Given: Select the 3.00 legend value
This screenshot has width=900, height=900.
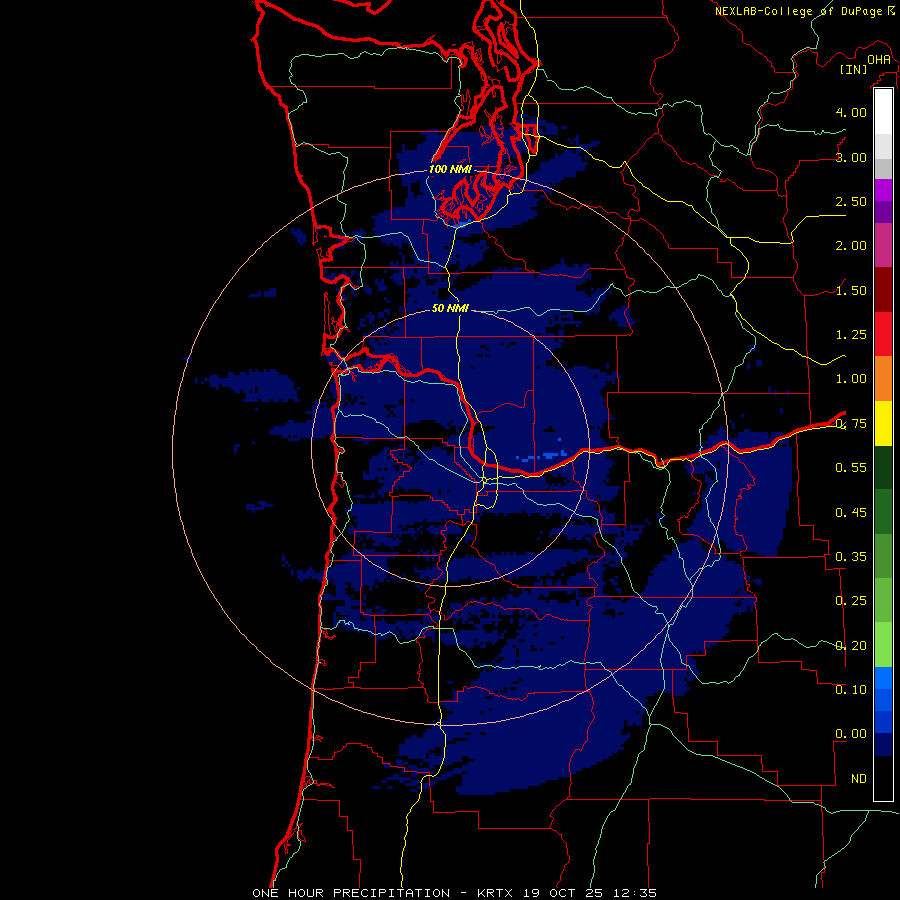Looking at the screenshot, I should (851, 157).
